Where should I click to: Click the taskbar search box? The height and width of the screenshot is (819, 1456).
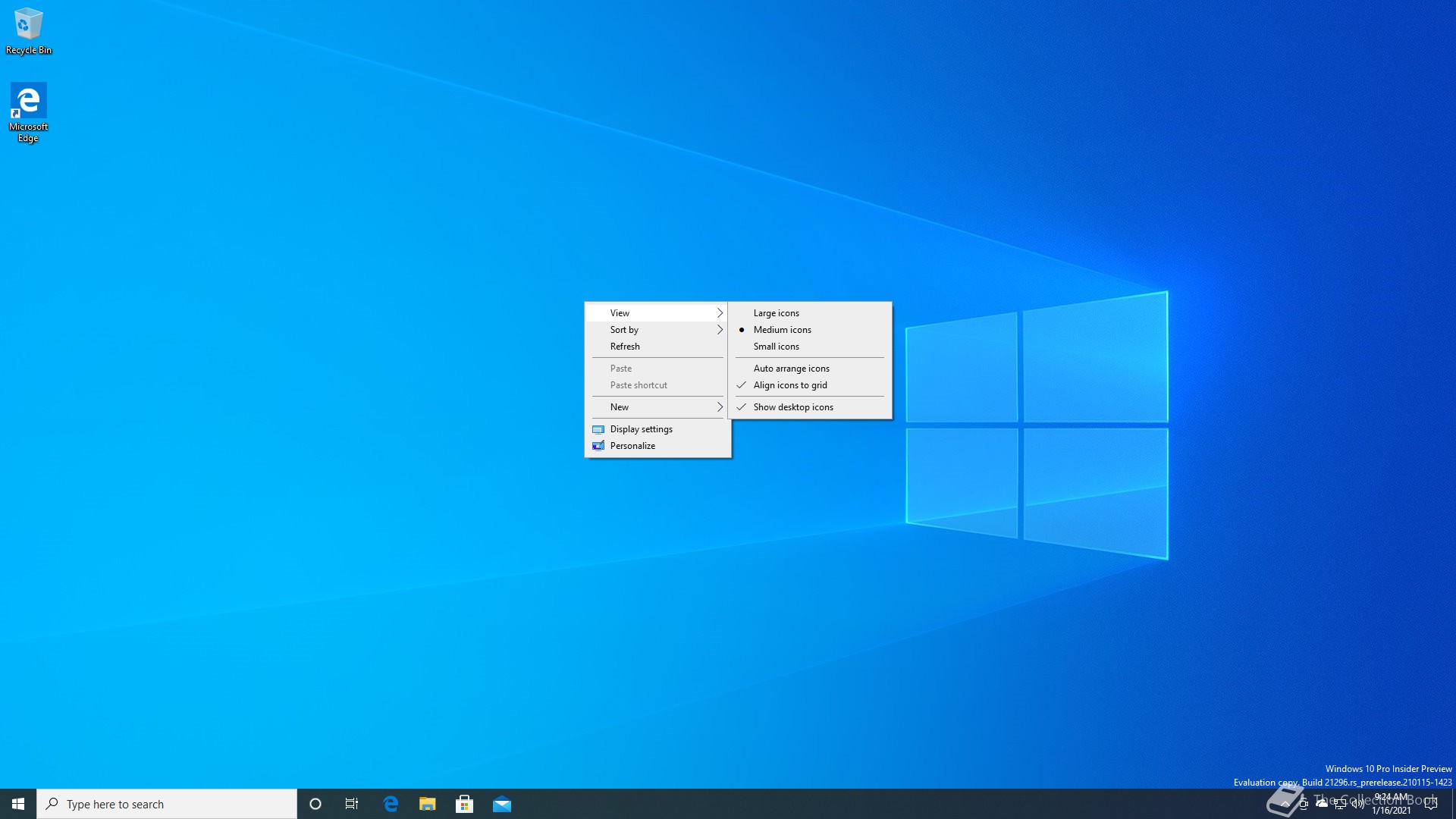(x=167, y=804)
